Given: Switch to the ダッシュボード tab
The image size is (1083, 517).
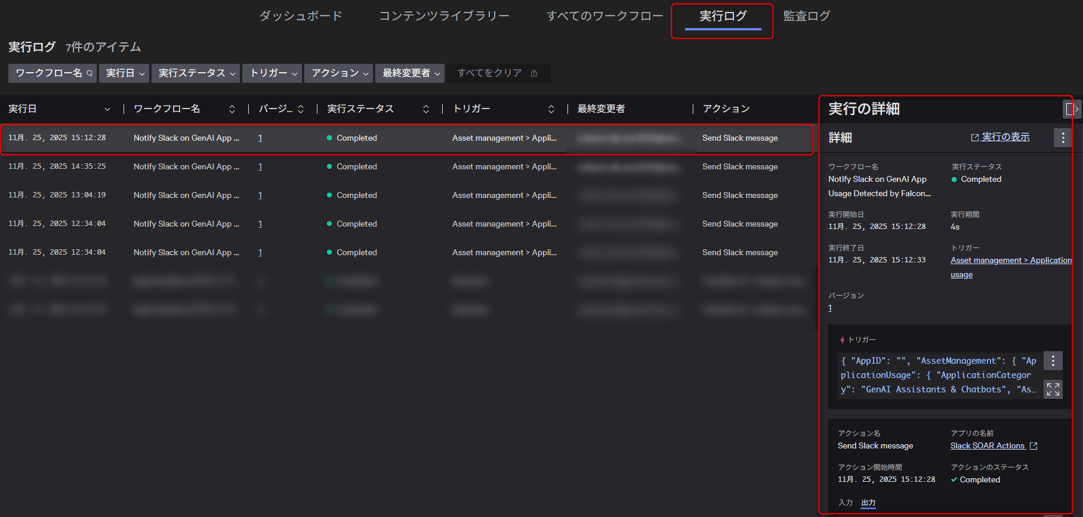Looking at the screenshot, I should coord(300,16).
